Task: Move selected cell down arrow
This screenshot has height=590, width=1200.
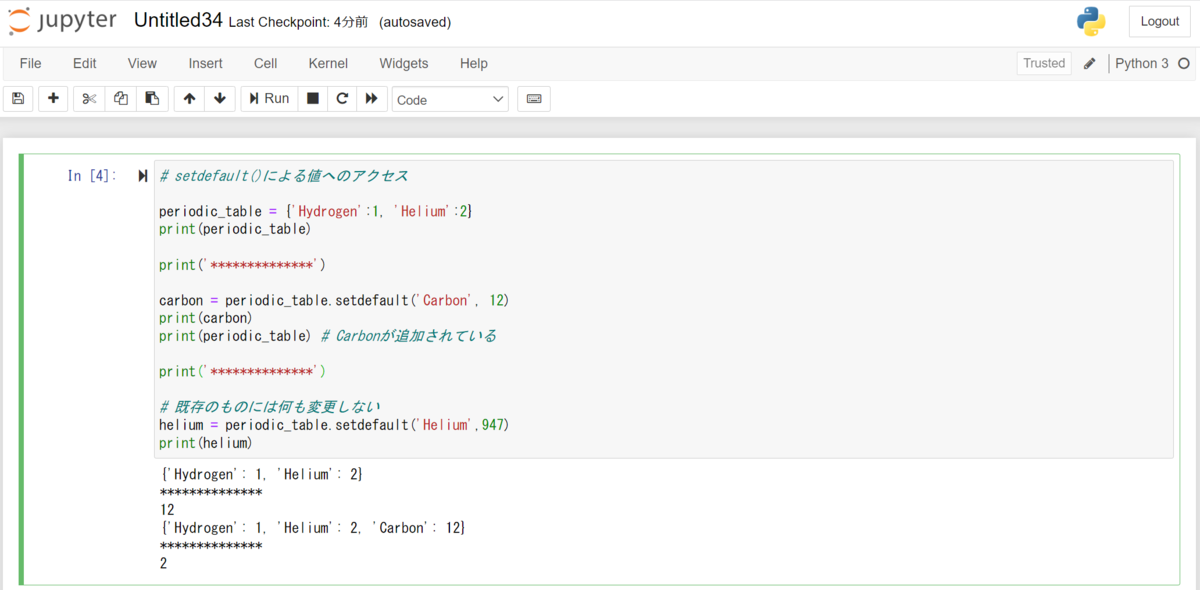Action: point(220,99)
